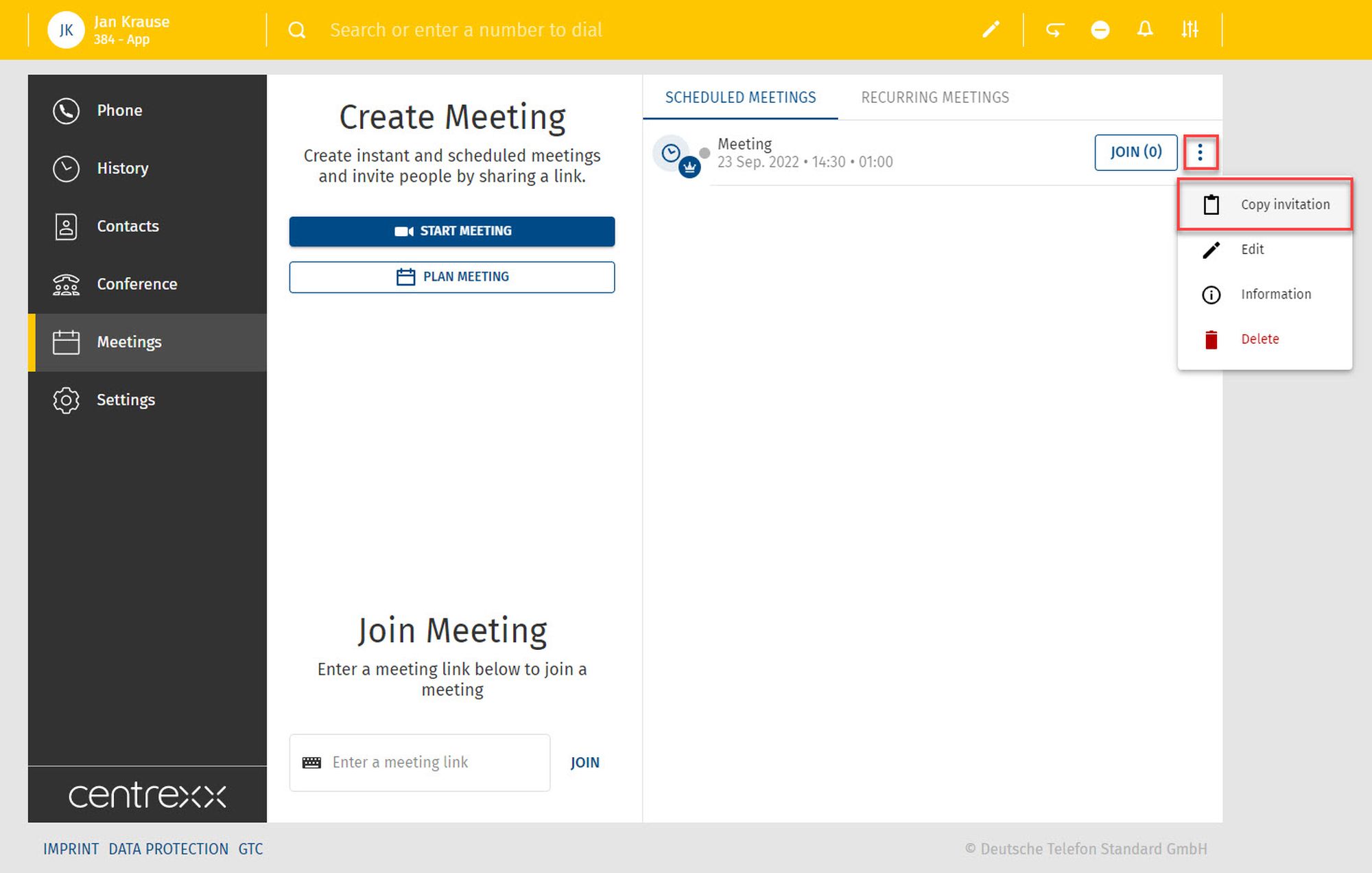Open the audio settings sliders icon

(x=1190, y=30)
